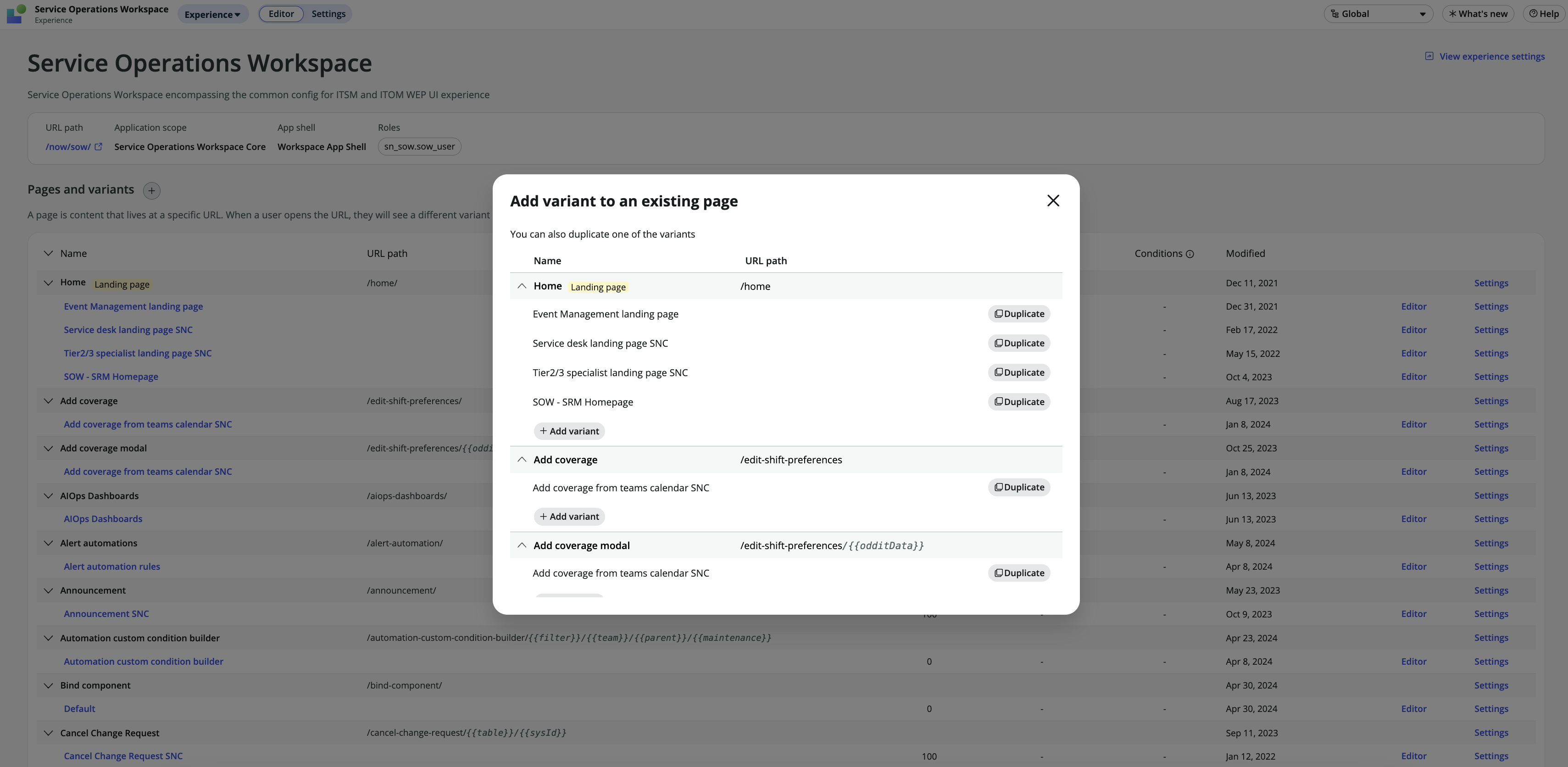The height and width of the screenshot is (767, 1568).
Task: Click the Conditions info icon
Action: 1190,254
